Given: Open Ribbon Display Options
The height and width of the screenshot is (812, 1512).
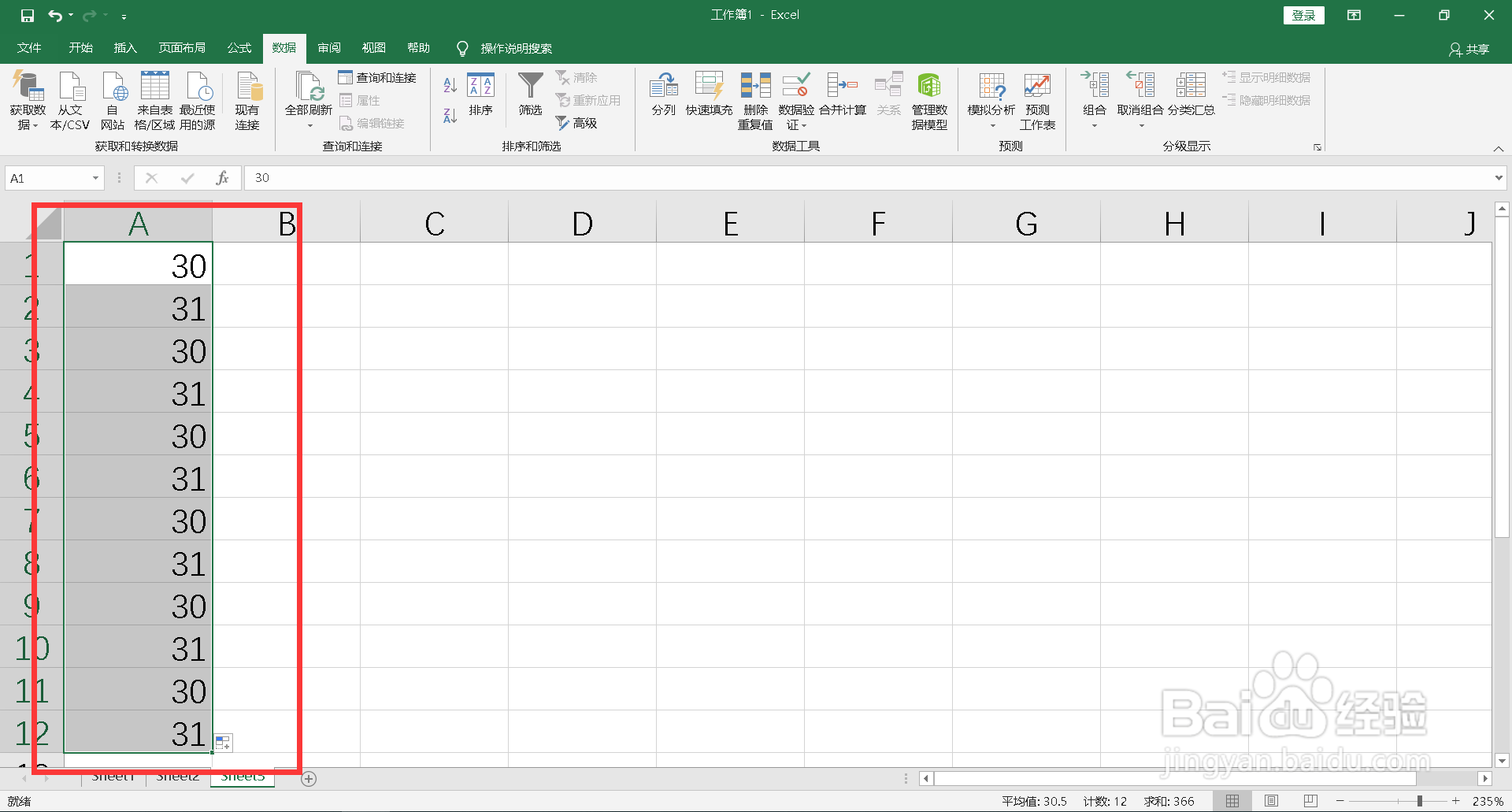Looking at the screenshot, I should click(1354, 15).
